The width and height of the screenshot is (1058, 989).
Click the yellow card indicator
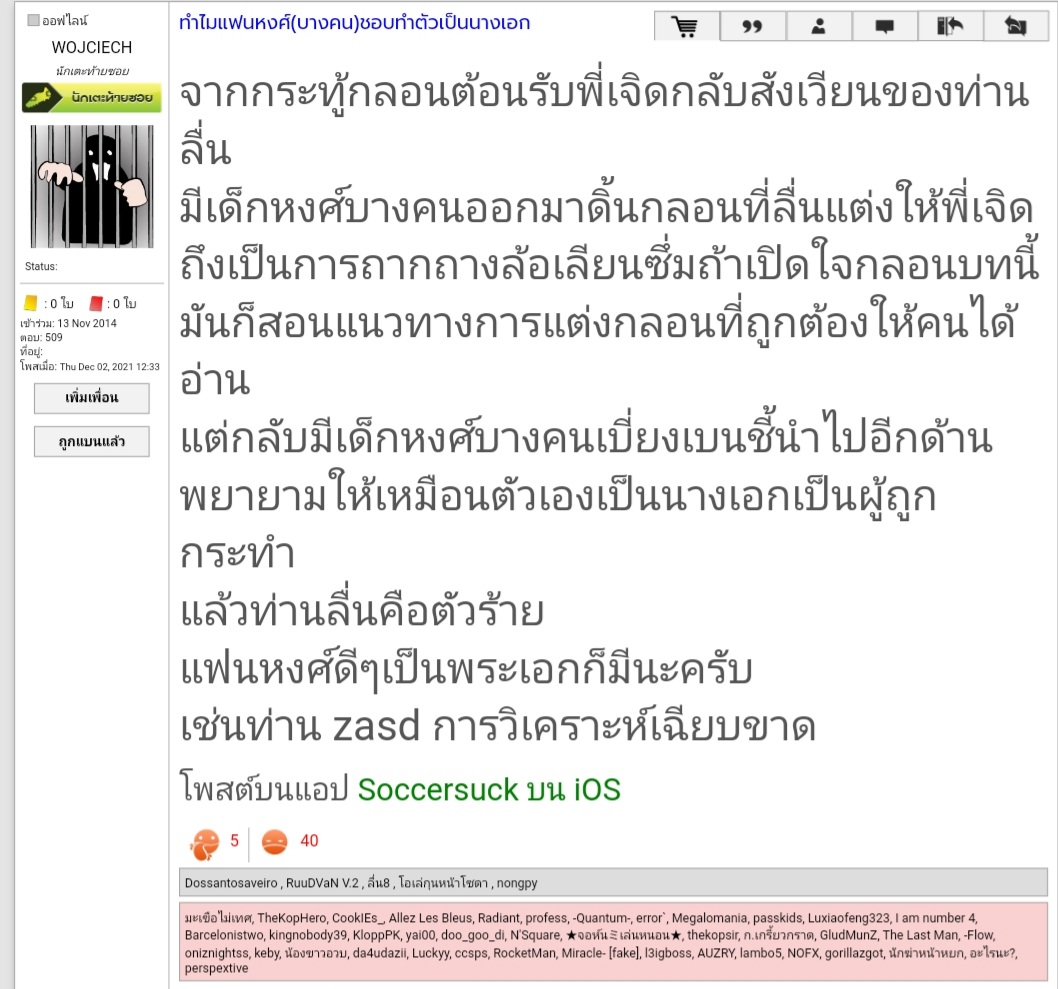point(30,304)
